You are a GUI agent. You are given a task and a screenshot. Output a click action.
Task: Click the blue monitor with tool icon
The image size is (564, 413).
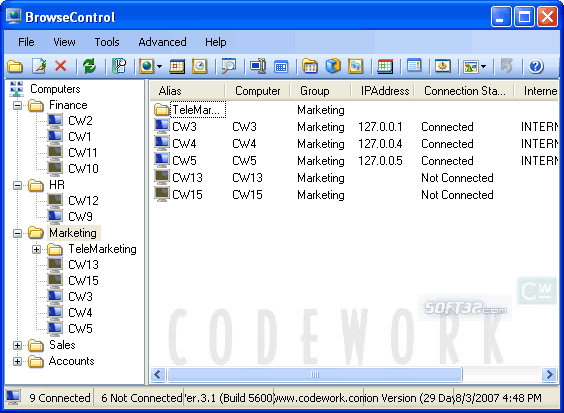tap(258, 66)
